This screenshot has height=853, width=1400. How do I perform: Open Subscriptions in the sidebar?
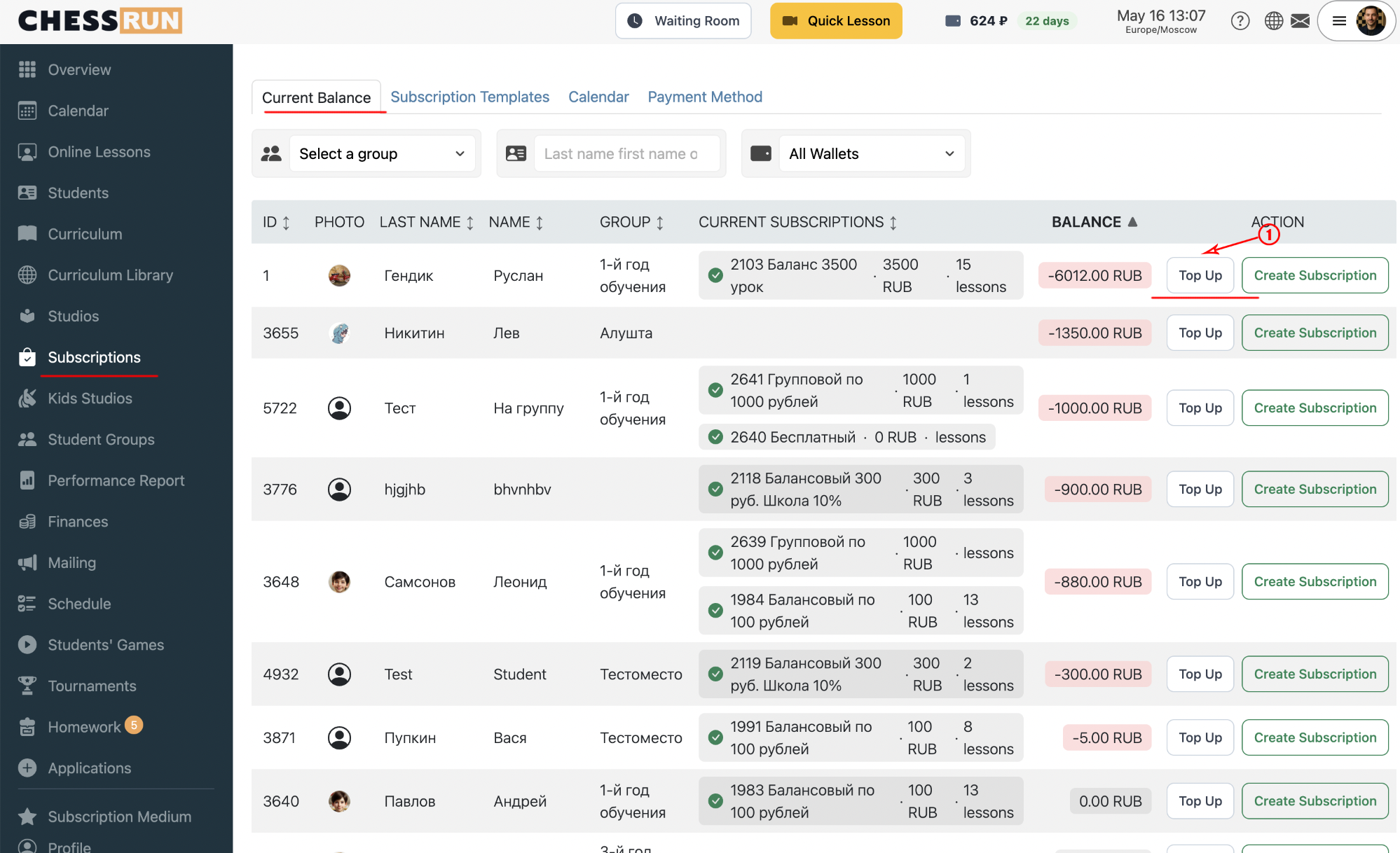tap(94, 358)
